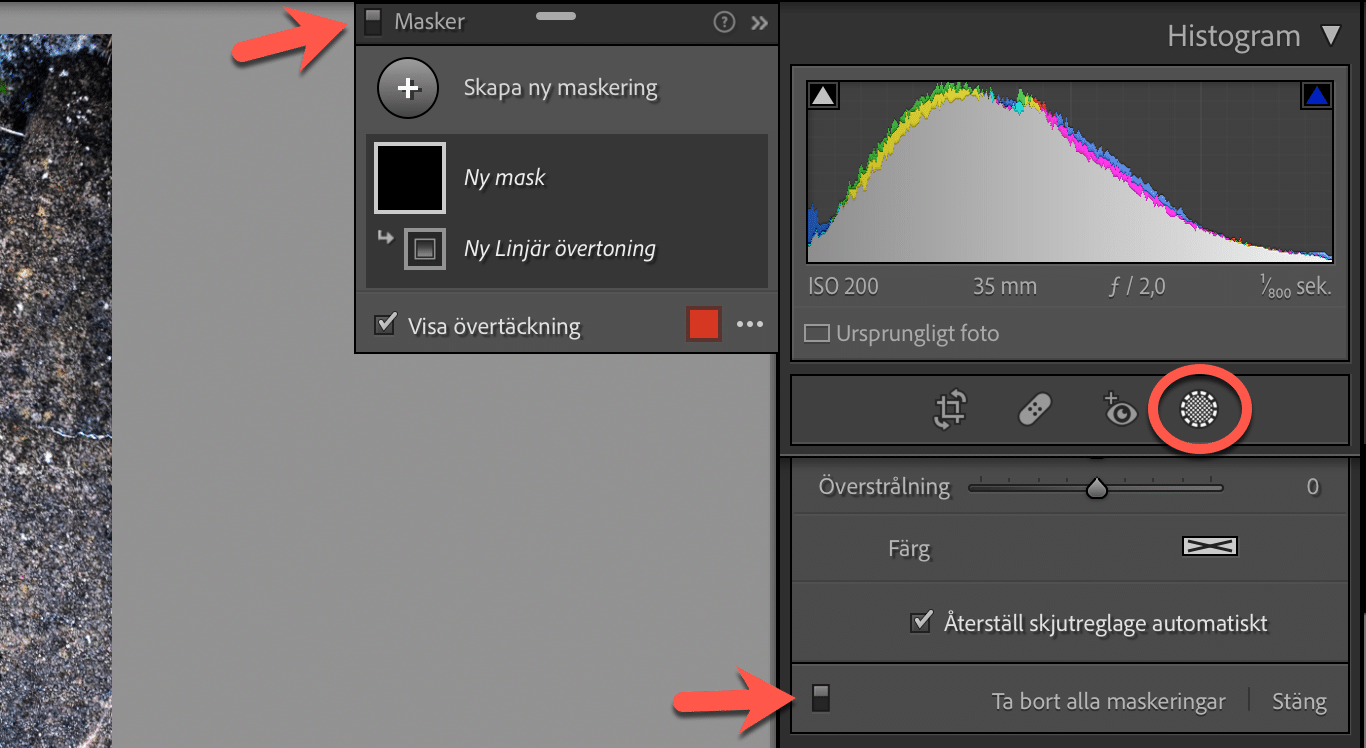Collapse Masker panel with double chevron
This screenshot has width=1366, height=748.
[760, 22]
